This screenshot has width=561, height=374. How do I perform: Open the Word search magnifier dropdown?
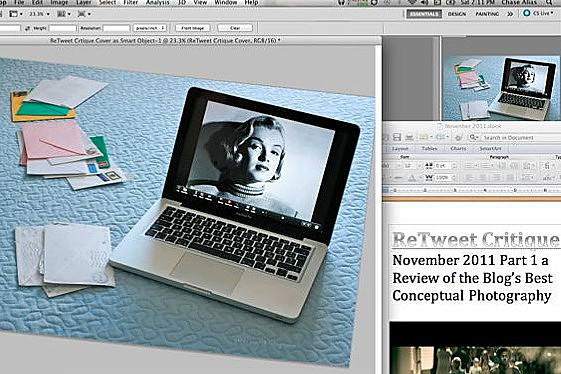coord(474,137)
